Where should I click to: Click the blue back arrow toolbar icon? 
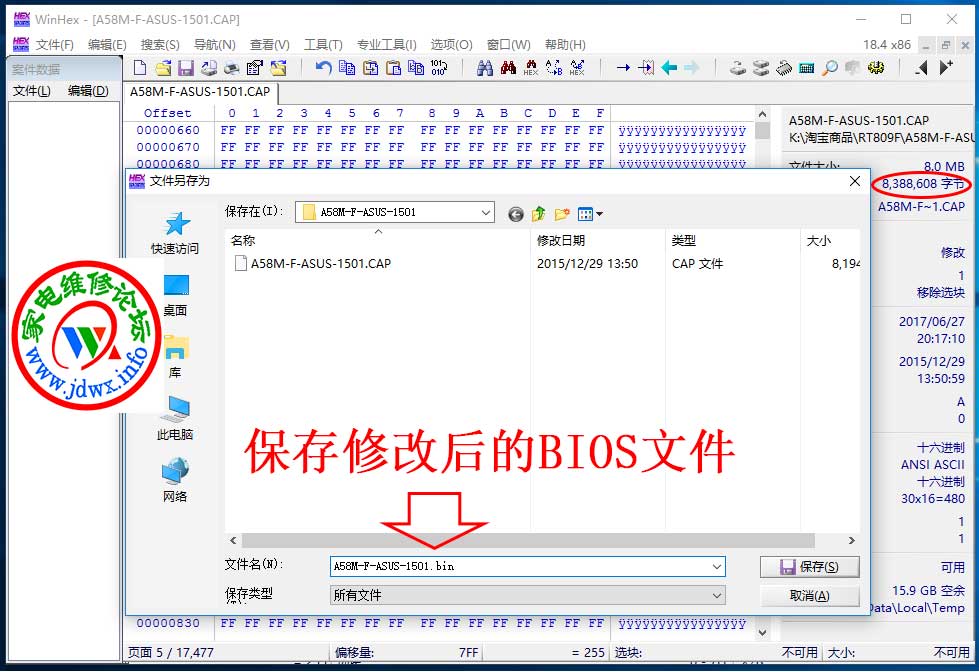click(668, 68)
